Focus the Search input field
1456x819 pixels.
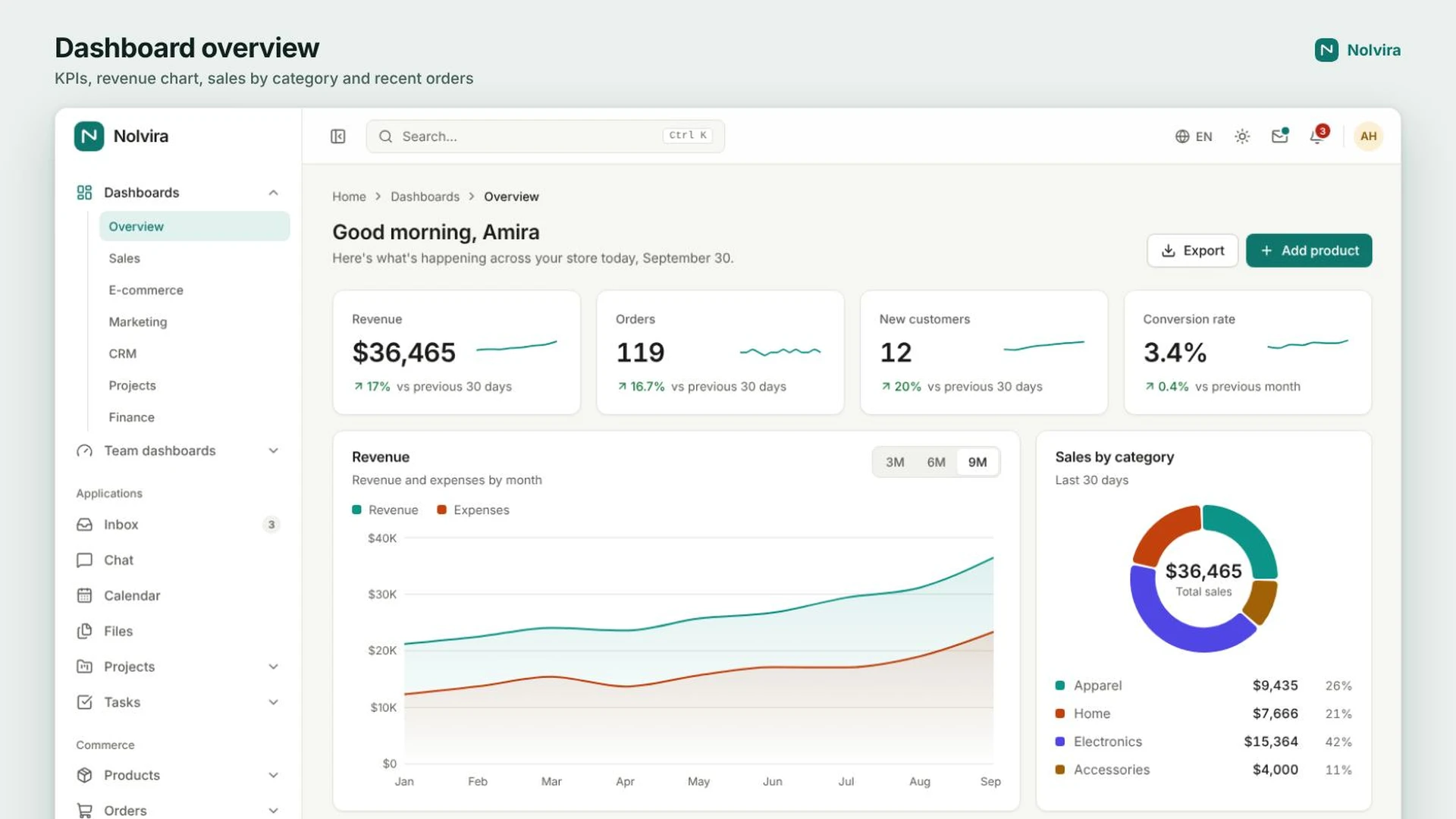[545, 136]
